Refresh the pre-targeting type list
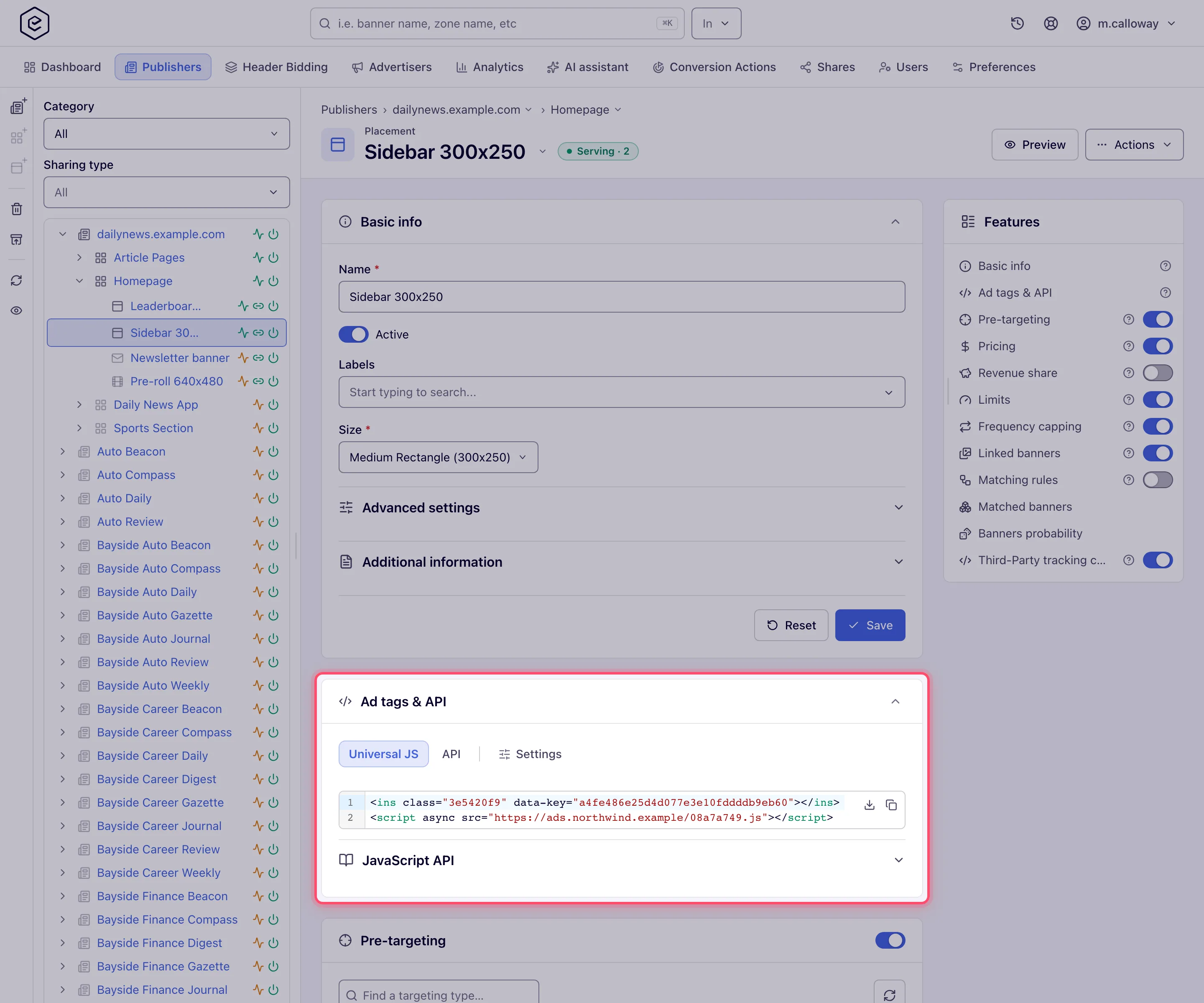Screen dimensions: 1204x1003 [x=889, y=995]
